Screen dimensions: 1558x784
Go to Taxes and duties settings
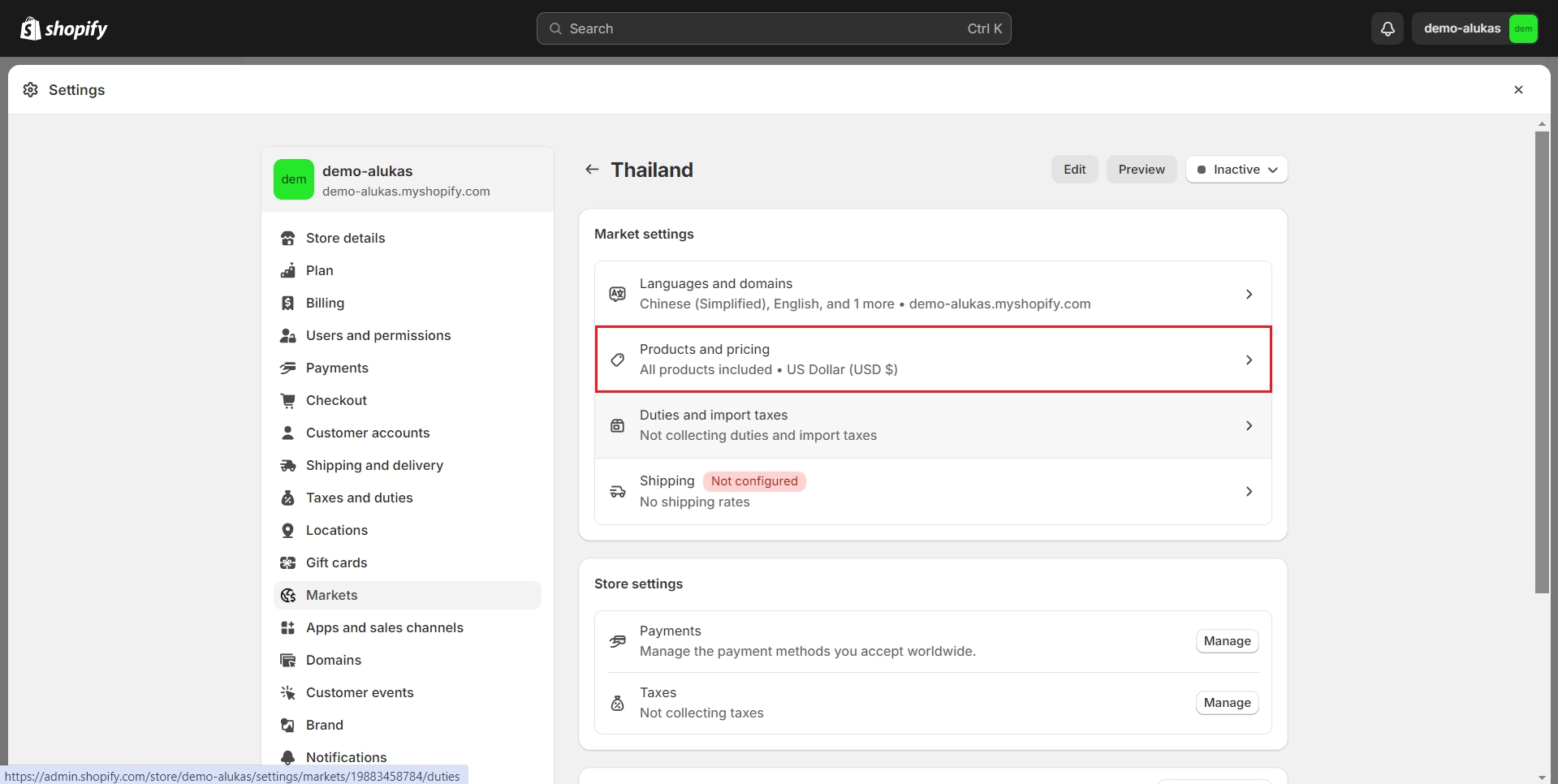coord(359,498)
